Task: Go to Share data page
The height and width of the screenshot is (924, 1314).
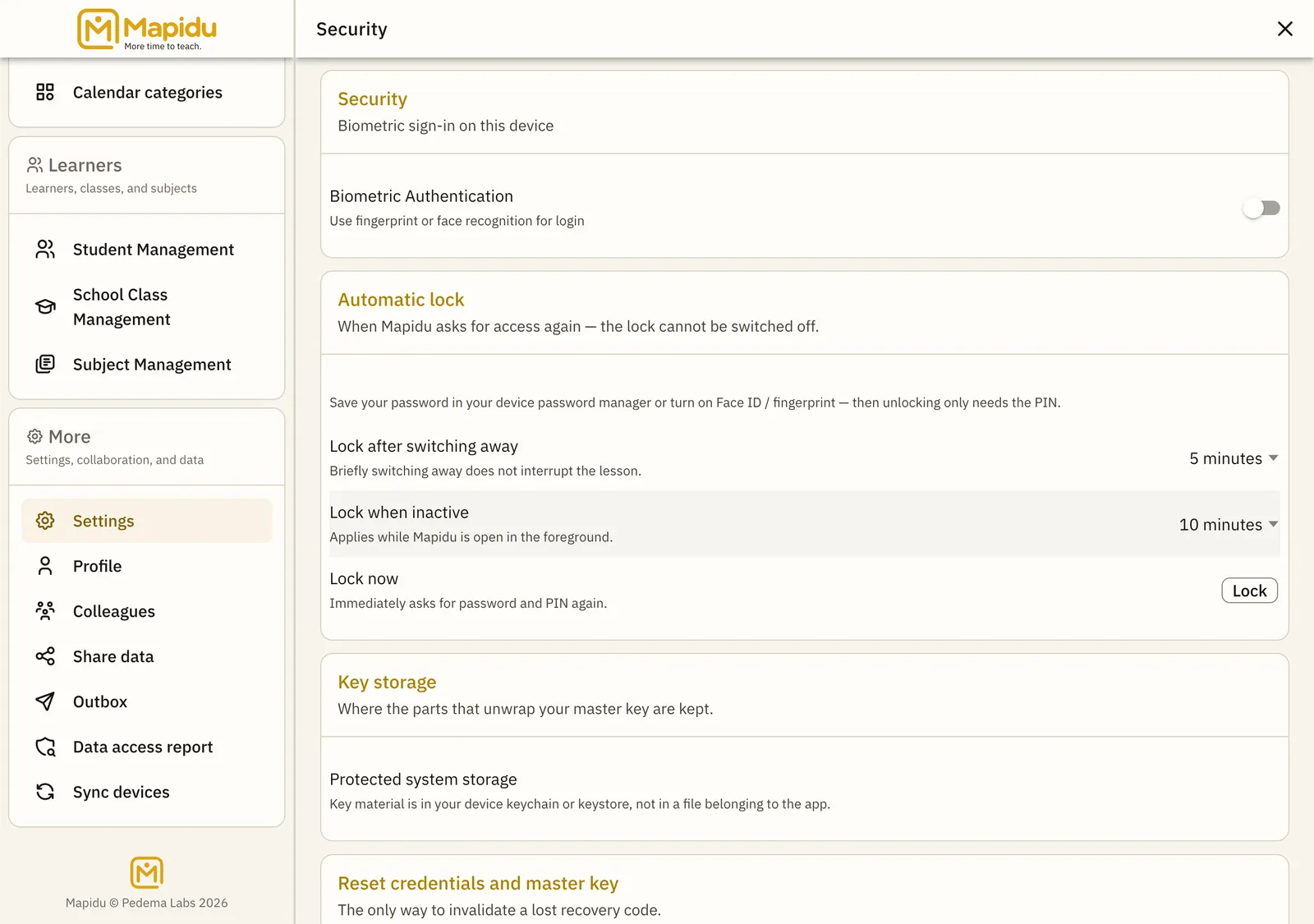Action: click(147, 656)
